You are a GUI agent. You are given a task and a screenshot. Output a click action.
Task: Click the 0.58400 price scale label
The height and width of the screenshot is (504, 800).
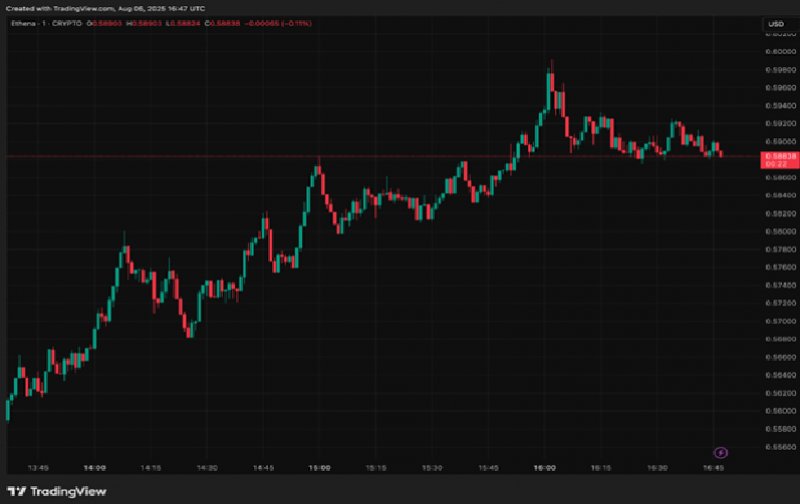click(781, 195)
